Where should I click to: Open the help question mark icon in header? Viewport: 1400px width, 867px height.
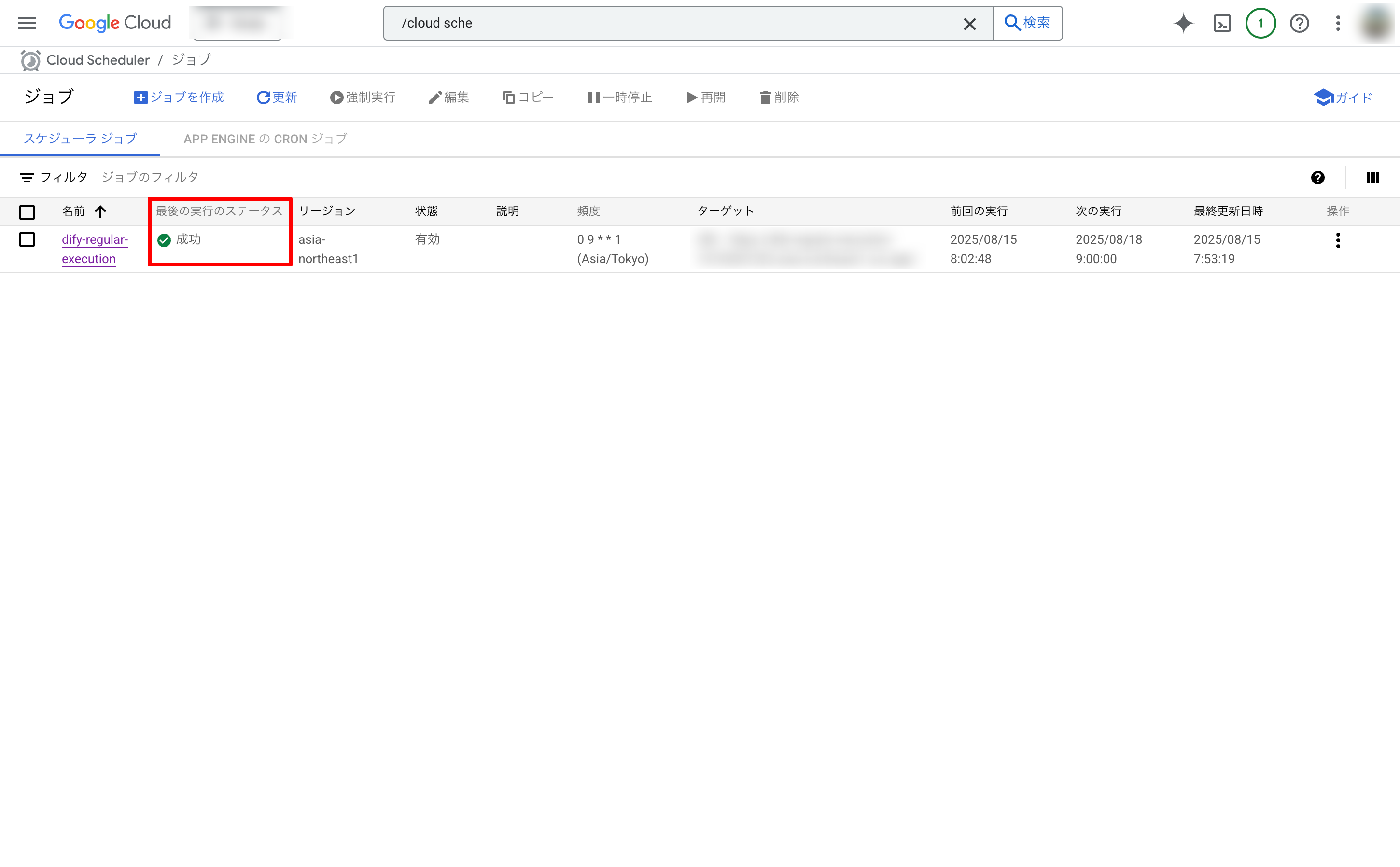pos(1299,23)
